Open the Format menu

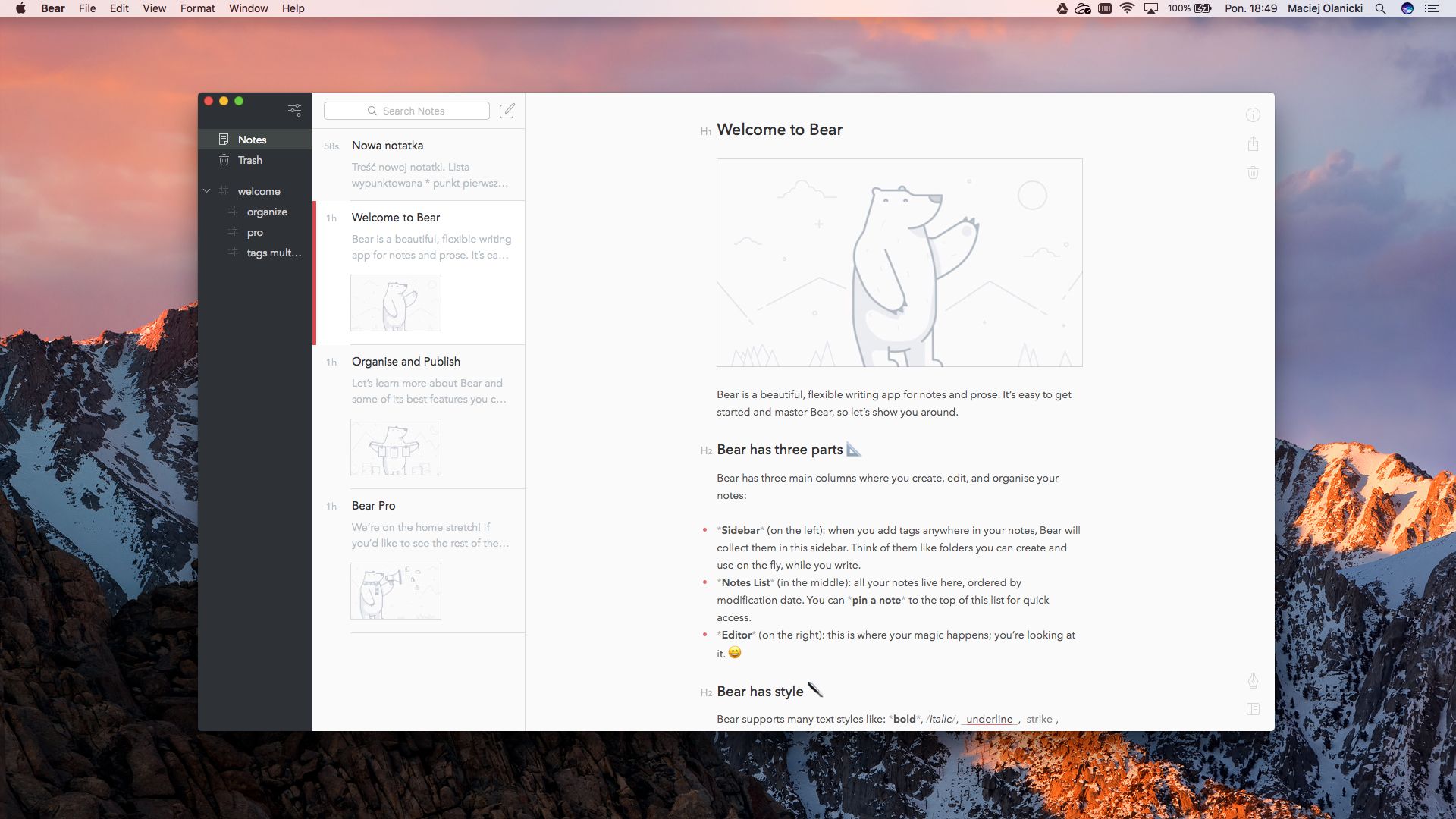click(197, 8)
